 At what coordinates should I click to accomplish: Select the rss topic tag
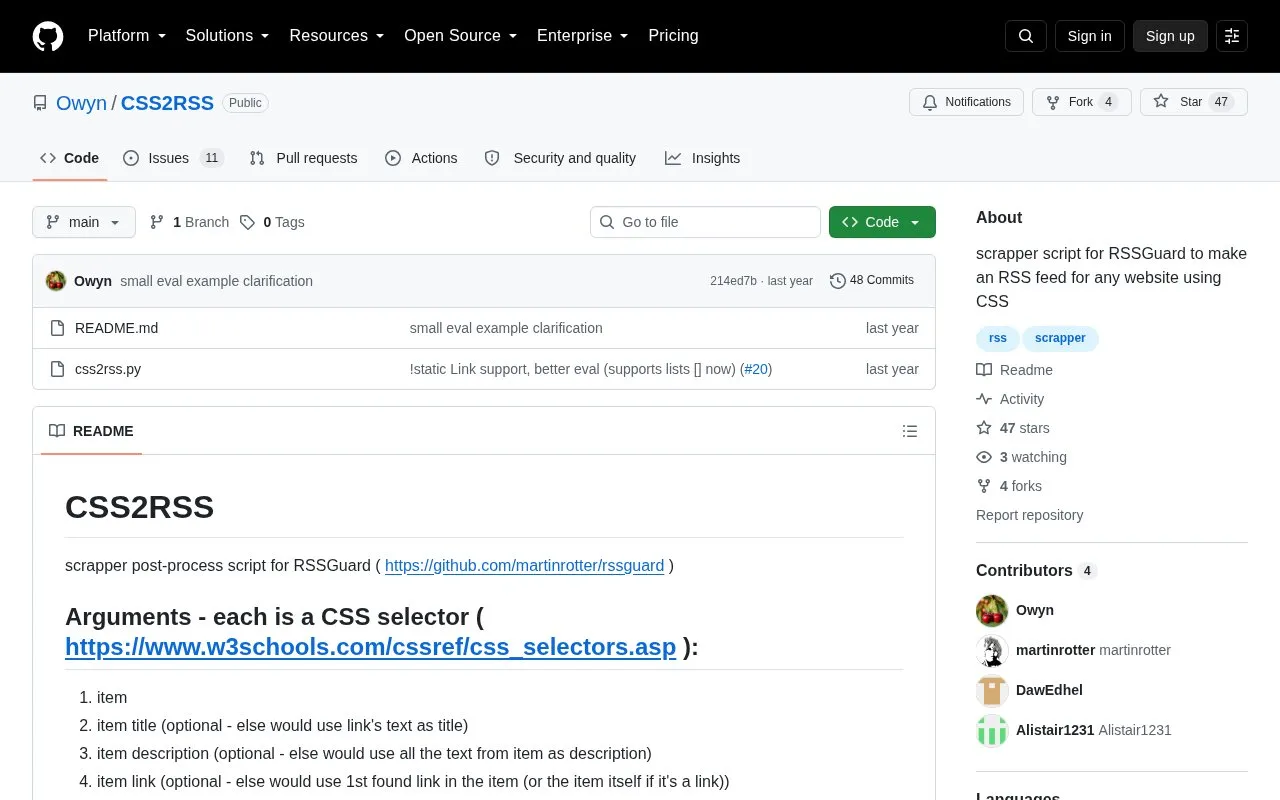tap(998, 338)
